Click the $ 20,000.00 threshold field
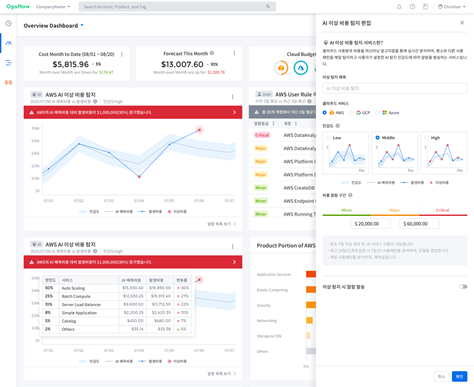The height and width of the screenshot is (387, 474). pyautogui.click(x=370, y=224)
